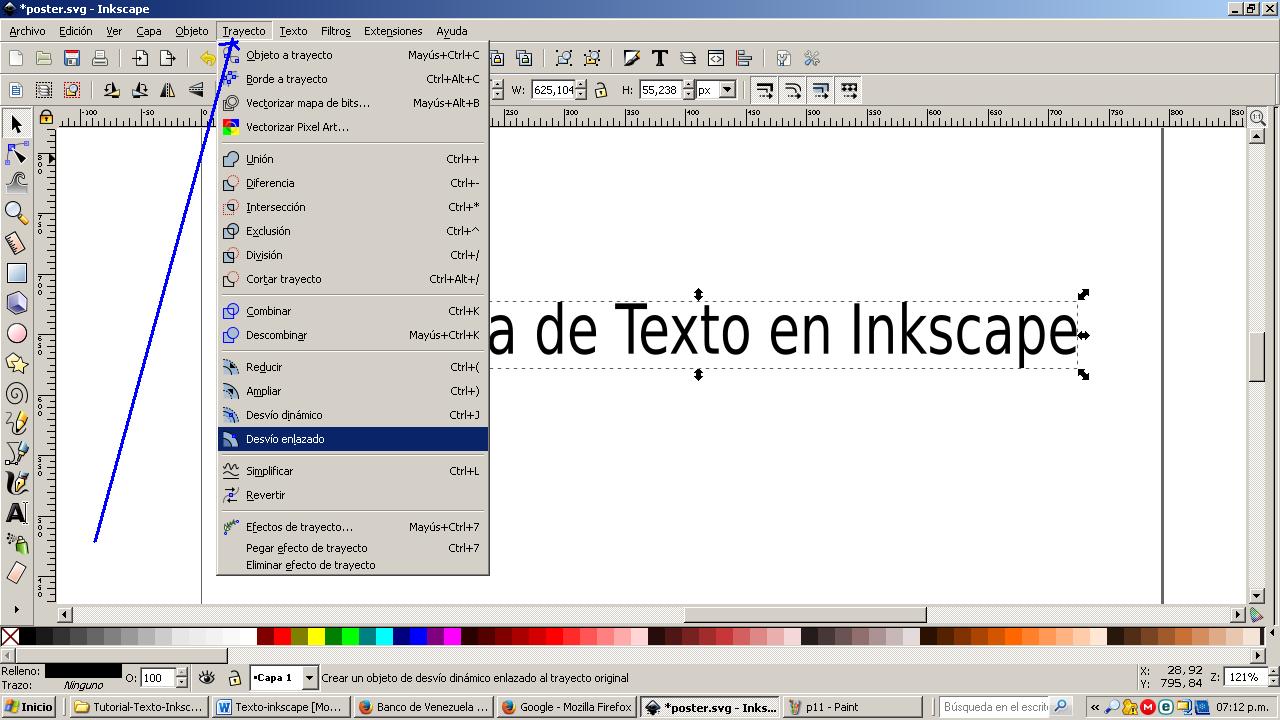Toggle current layer visibility eye
Viewport: 1280px width, 720px height.
point(207,678)
